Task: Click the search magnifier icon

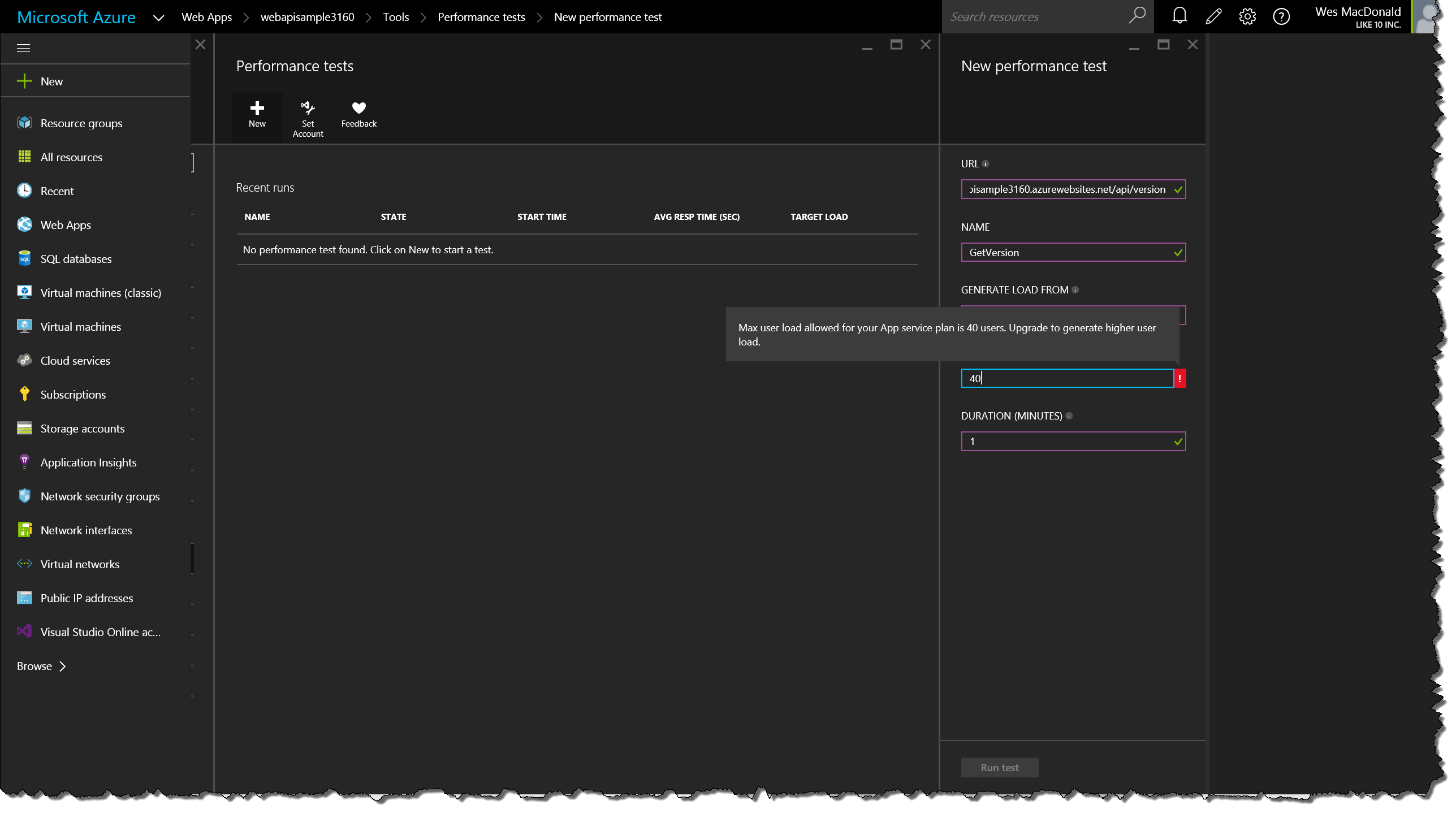Action: point(1137,15)
